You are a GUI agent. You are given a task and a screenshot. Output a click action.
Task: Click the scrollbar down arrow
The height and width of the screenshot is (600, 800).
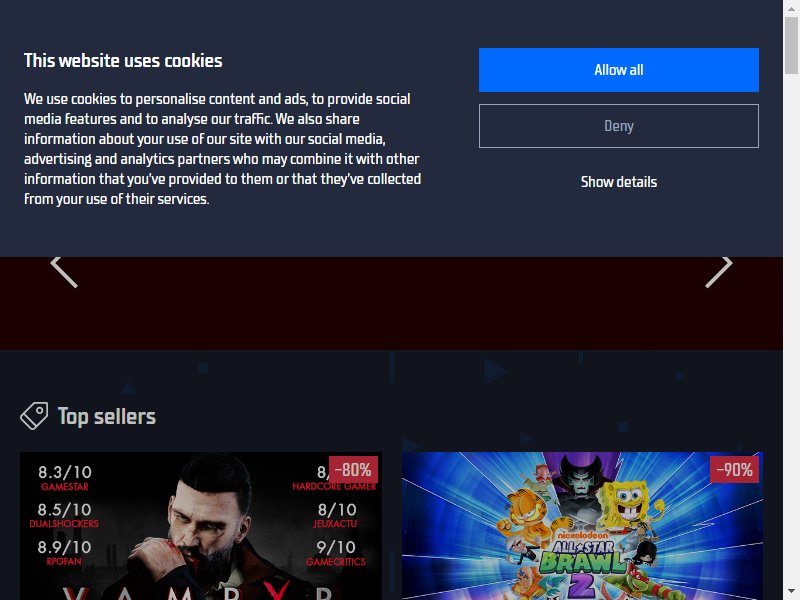point(791,592)
